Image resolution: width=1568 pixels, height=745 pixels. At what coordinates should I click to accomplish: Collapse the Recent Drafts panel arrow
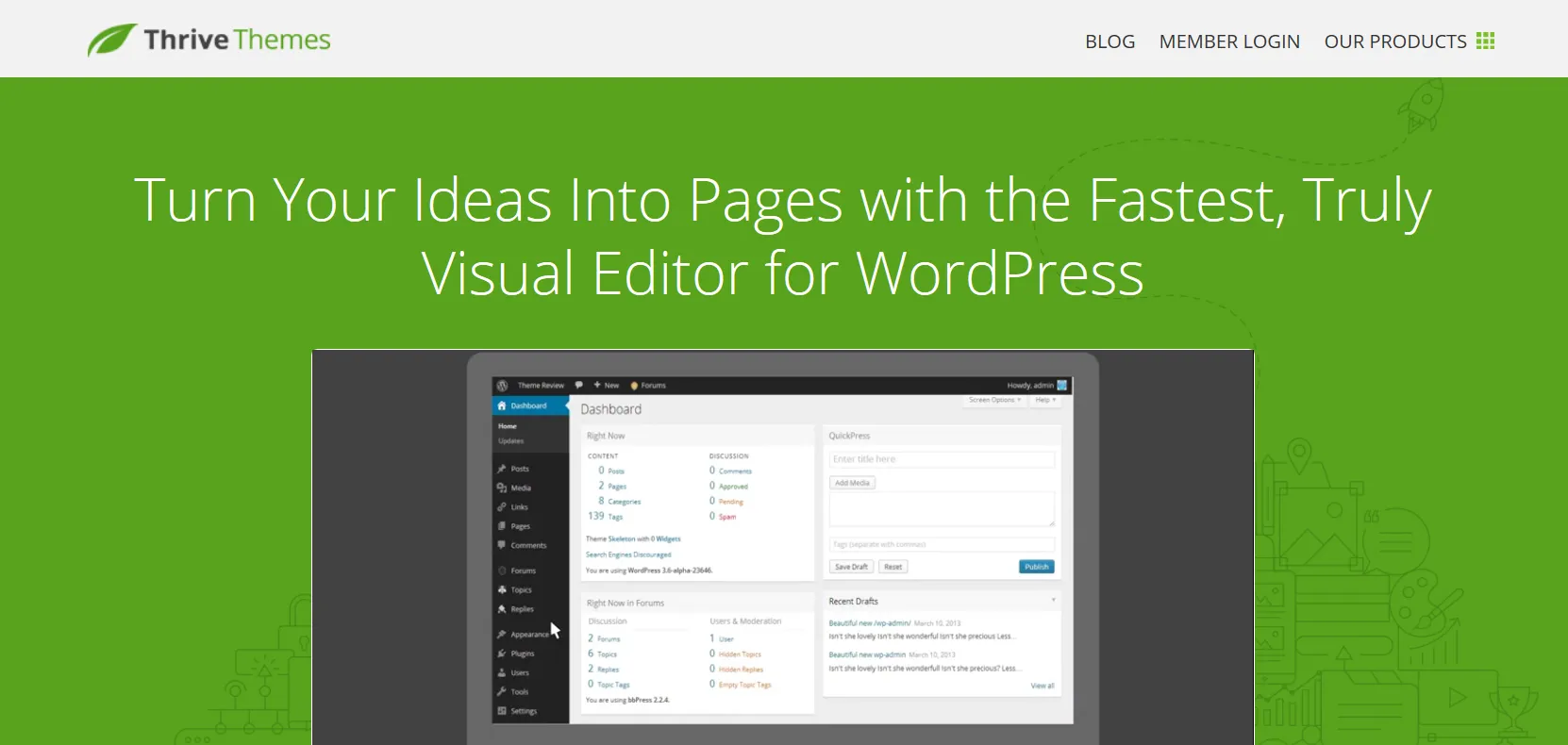1053,600
